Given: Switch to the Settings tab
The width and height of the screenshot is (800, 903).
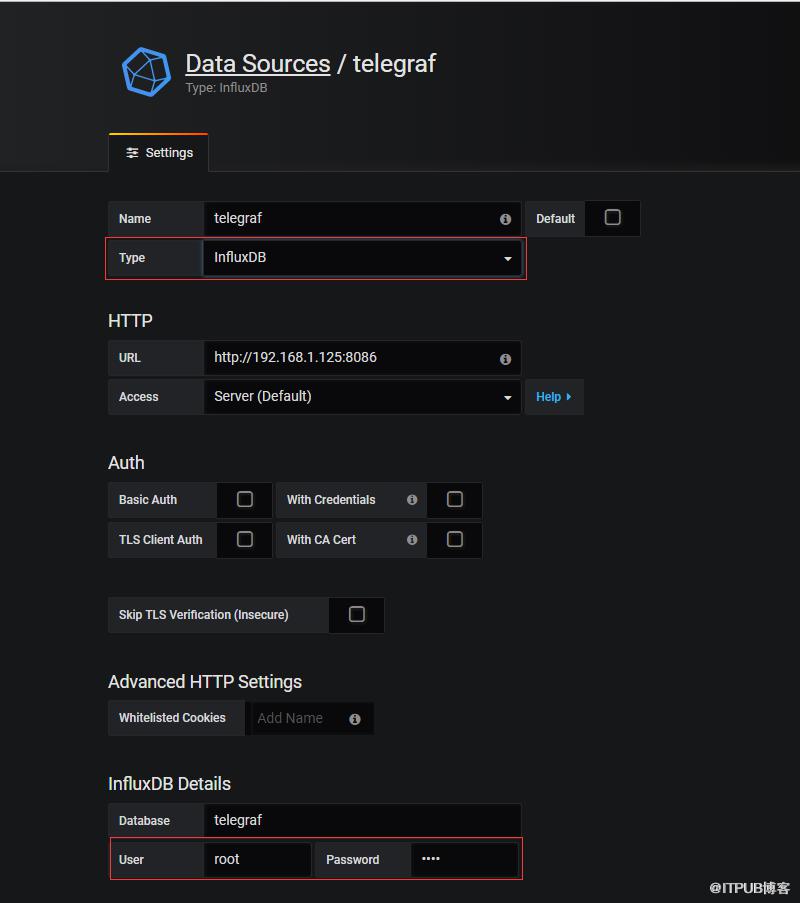Looking at the screenshot, I should [159, 153].
